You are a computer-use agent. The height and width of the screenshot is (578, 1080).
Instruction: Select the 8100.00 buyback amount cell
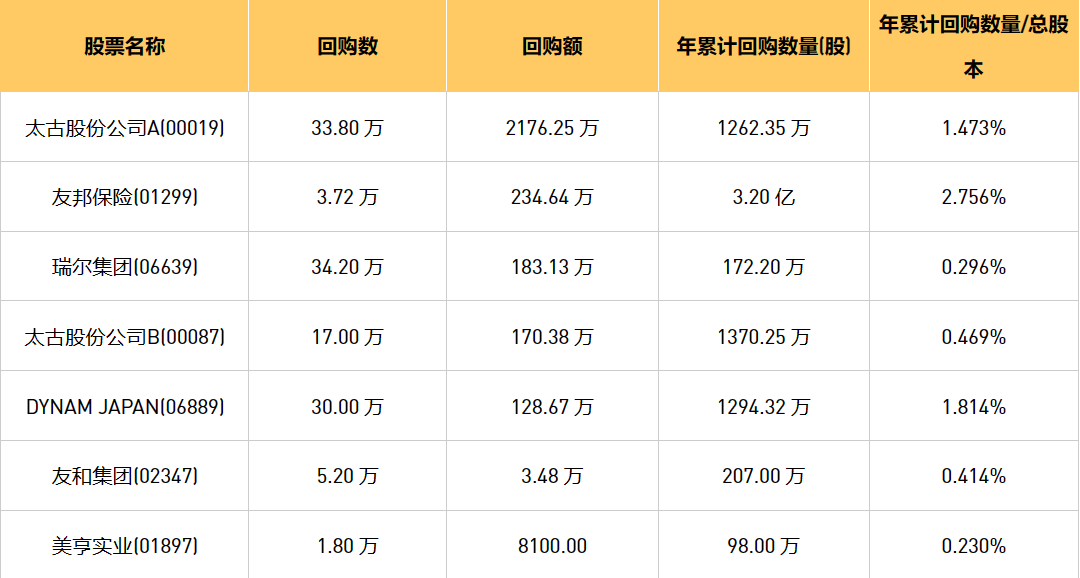click(552, 546)
